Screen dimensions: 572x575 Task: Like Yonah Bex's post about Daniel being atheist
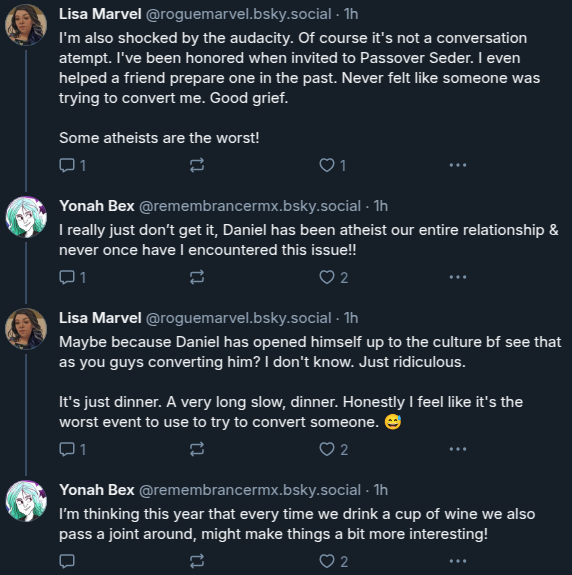pyautogui.click(x=333, y=277)
